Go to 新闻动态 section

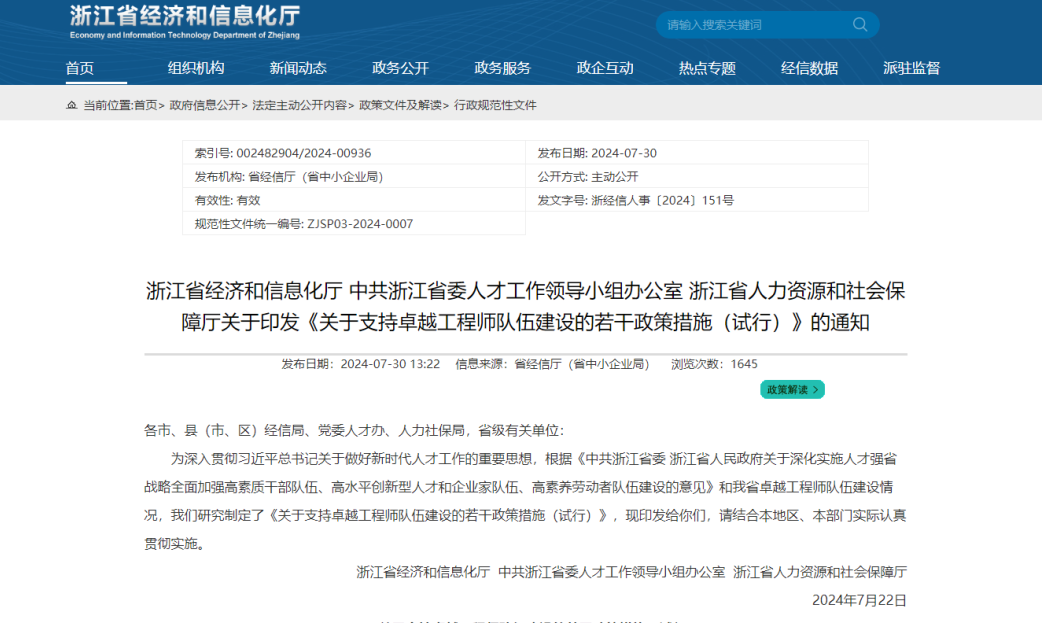click(298, 68)
